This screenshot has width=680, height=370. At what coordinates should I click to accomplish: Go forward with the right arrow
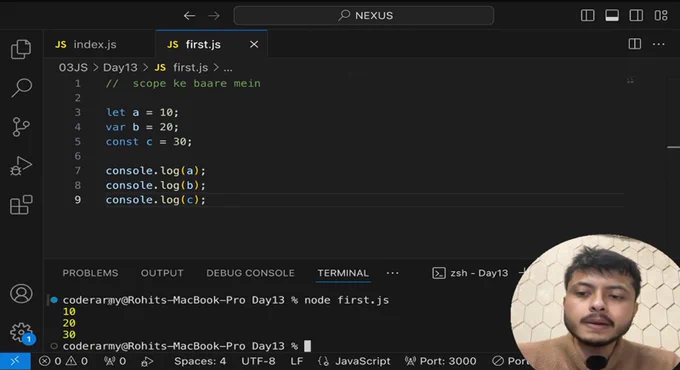pyautogui.click(x=214, y=16)
